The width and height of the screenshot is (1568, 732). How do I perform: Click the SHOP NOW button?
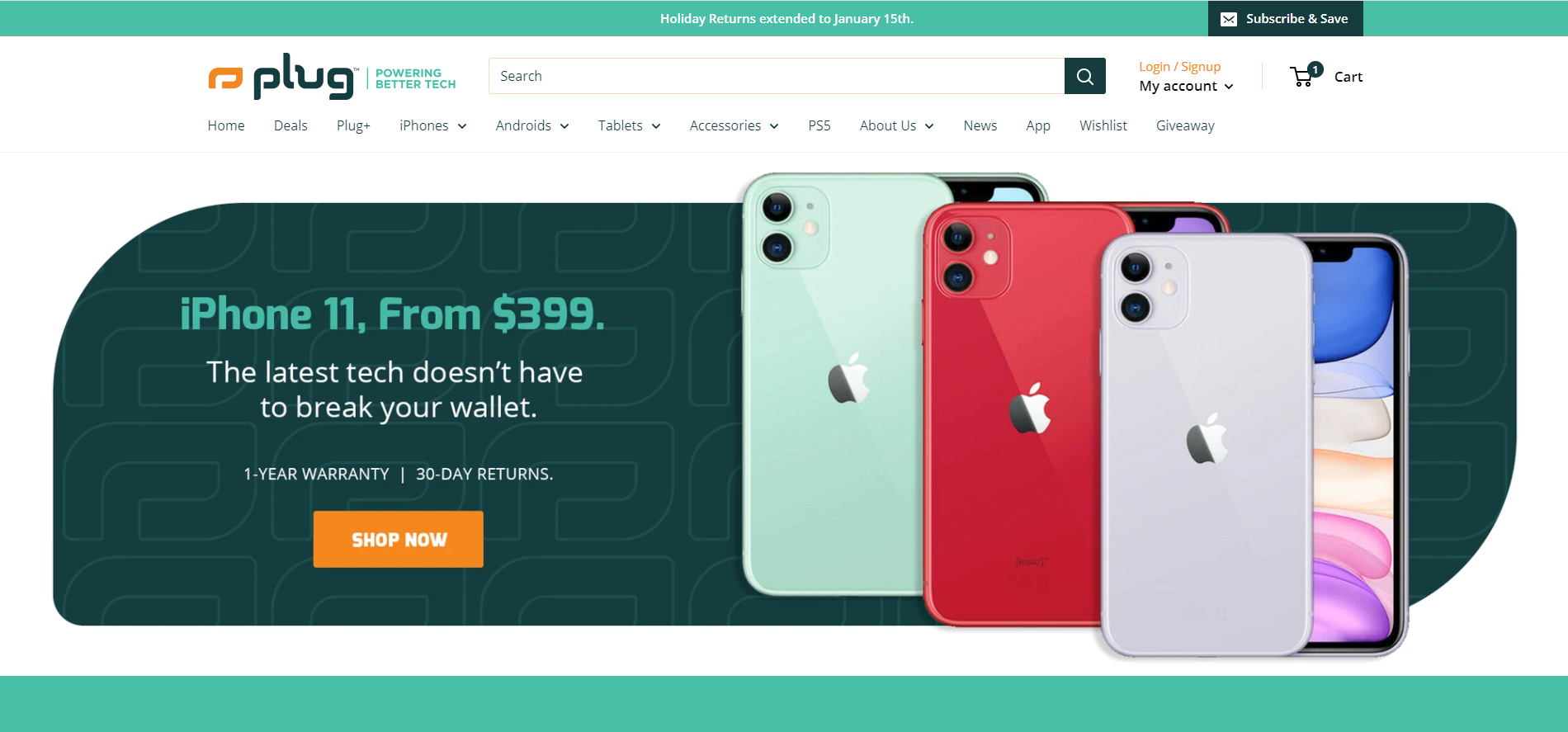(x=399, y=539)
